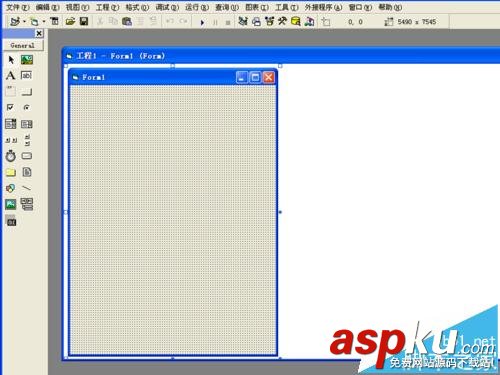The height and width of the screenshot is (375, 500).
Task: Click the Open Project folder icon
Action: [70, 22]
